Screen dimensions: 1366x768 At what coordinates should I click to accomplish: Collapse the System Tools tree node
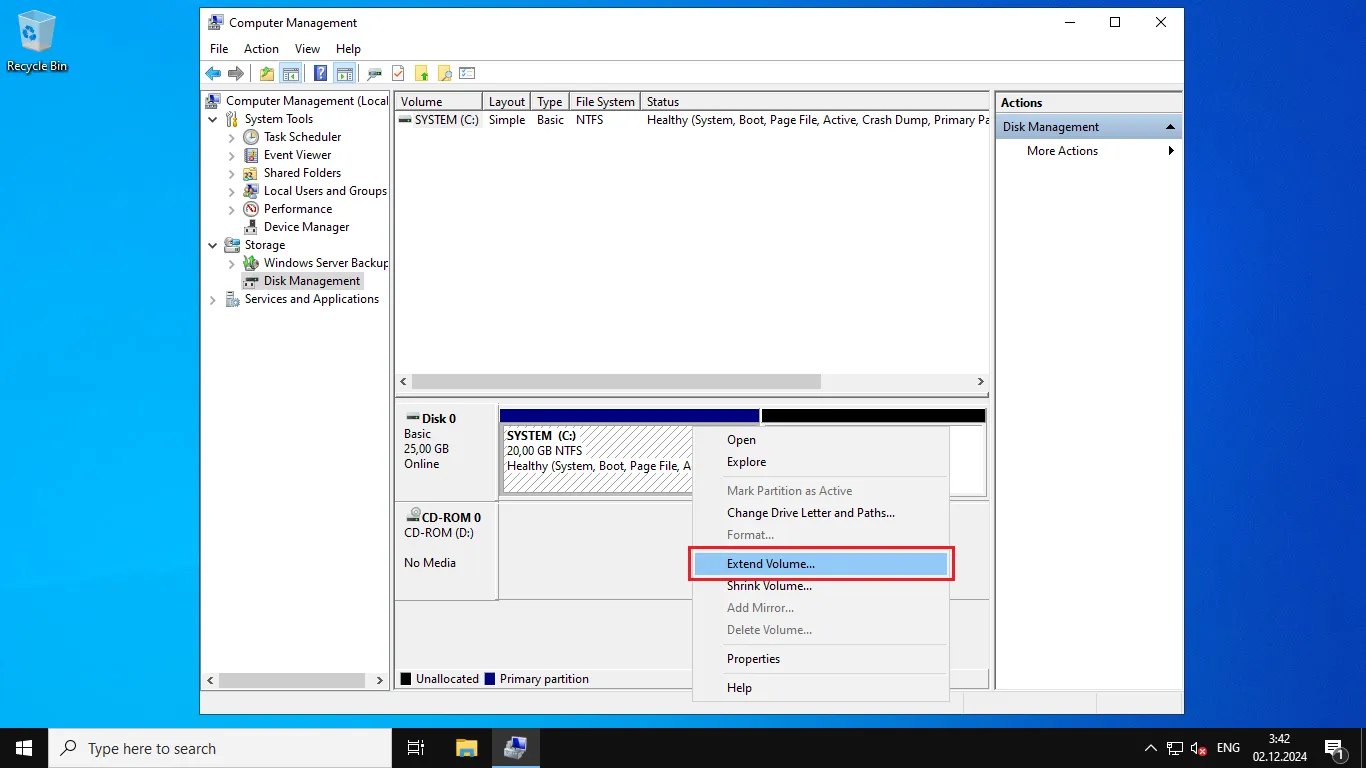[x=213, y=119]
